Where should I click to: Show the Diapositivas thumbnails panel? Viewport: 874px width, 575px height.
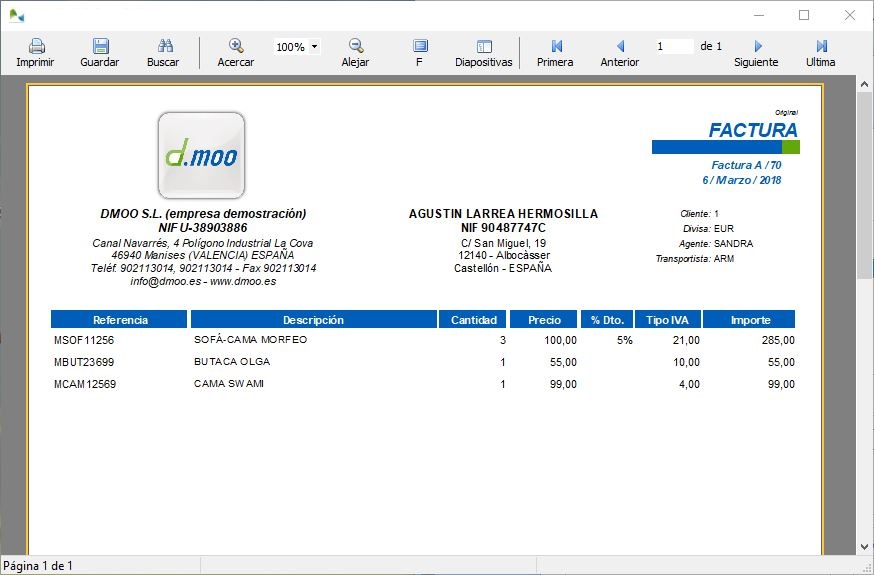[x=484, y=47]
